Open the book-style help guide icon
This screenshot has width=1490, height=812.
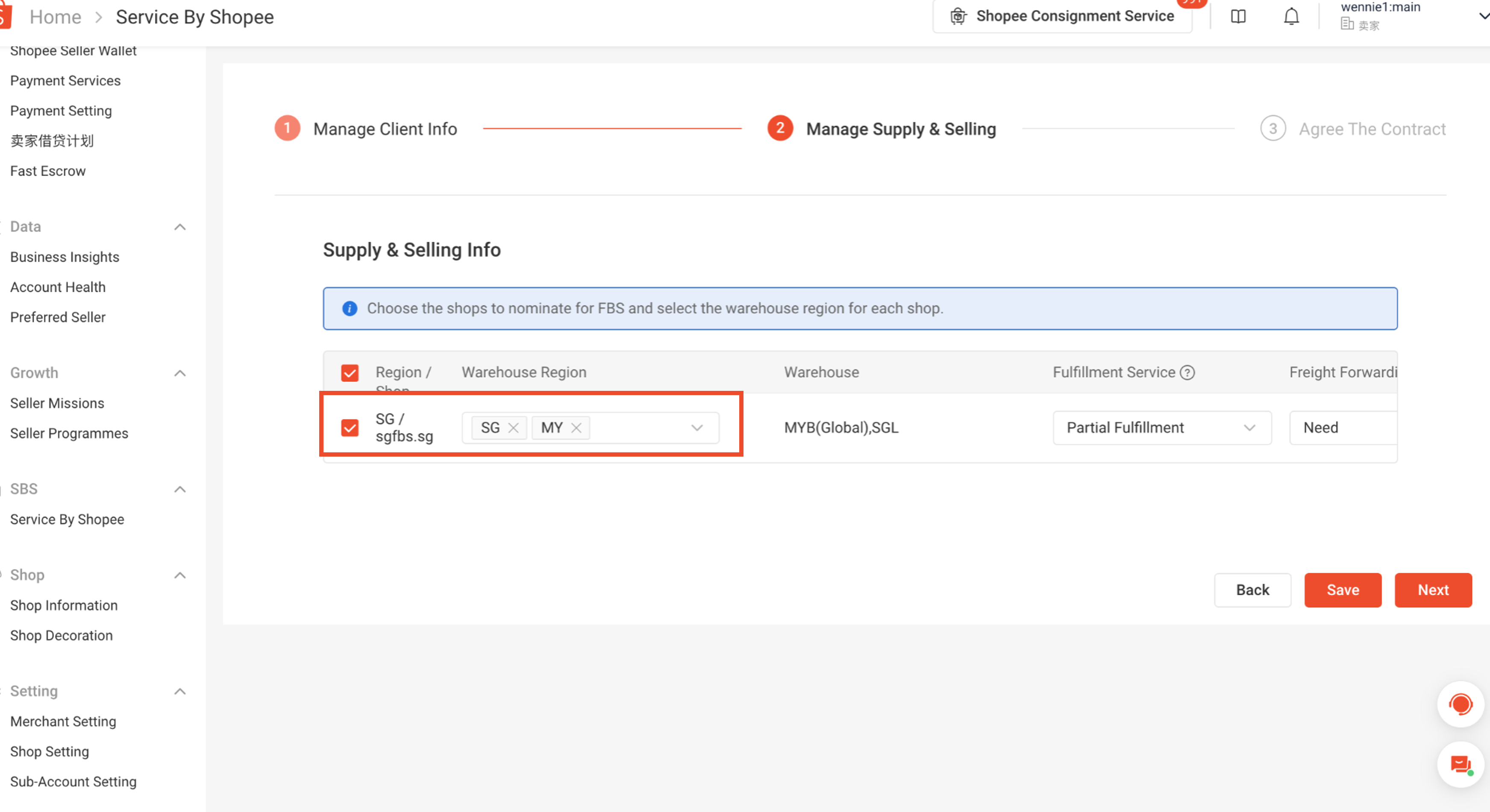click(1238, 16)
